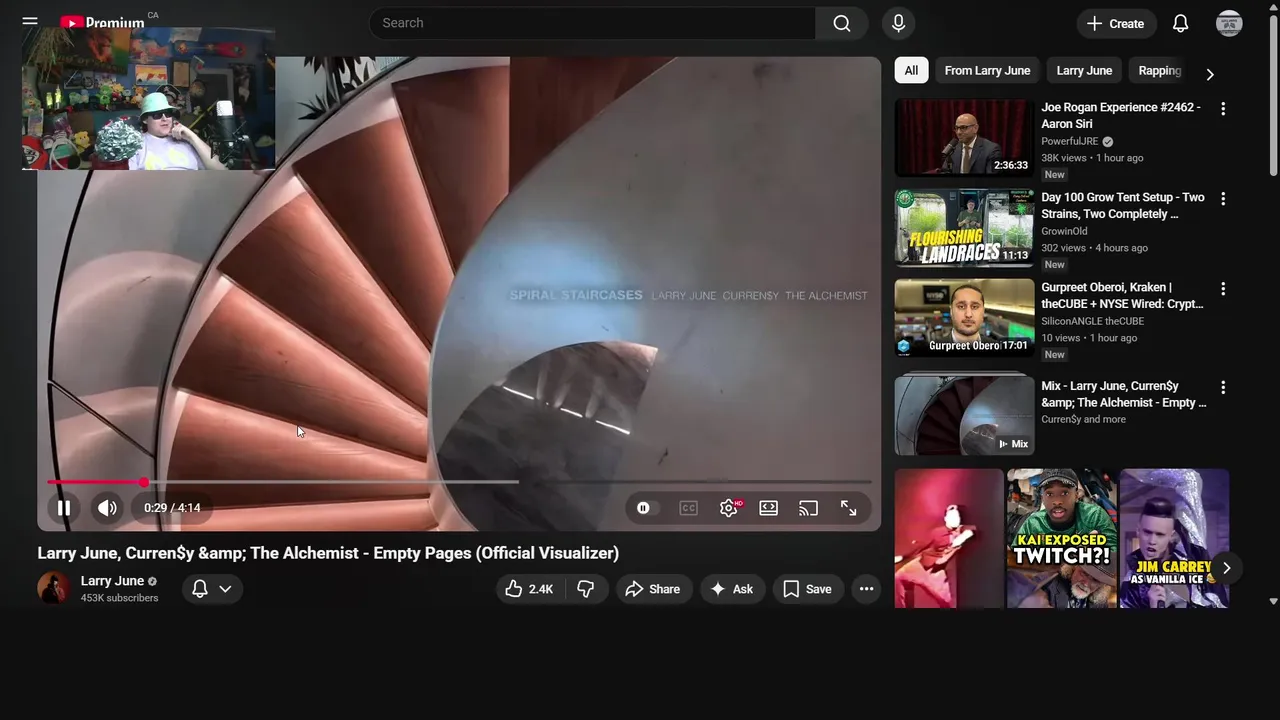Open the player settings gear

coord(729,508)
